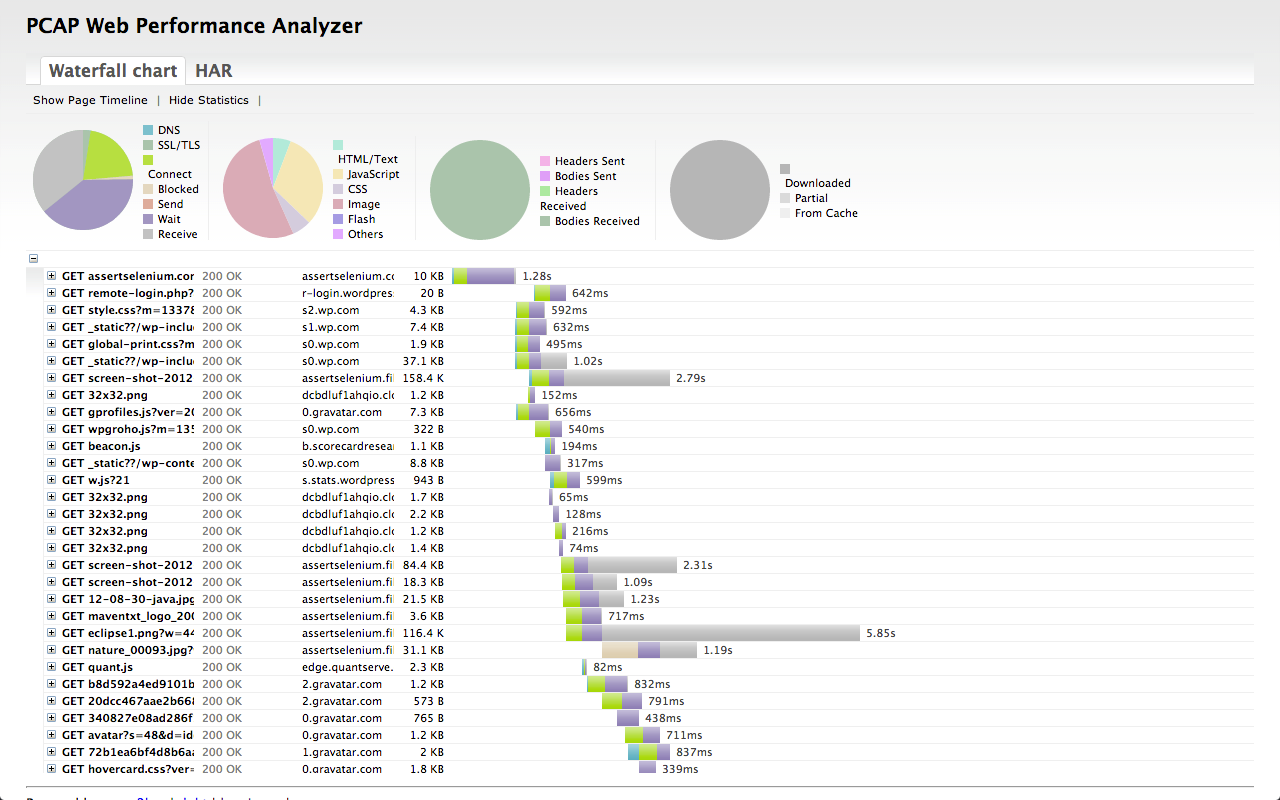This screenshot has width=1280, height=800.
Task: Click the Receive legend color swatch
Action: click(148, 234)
